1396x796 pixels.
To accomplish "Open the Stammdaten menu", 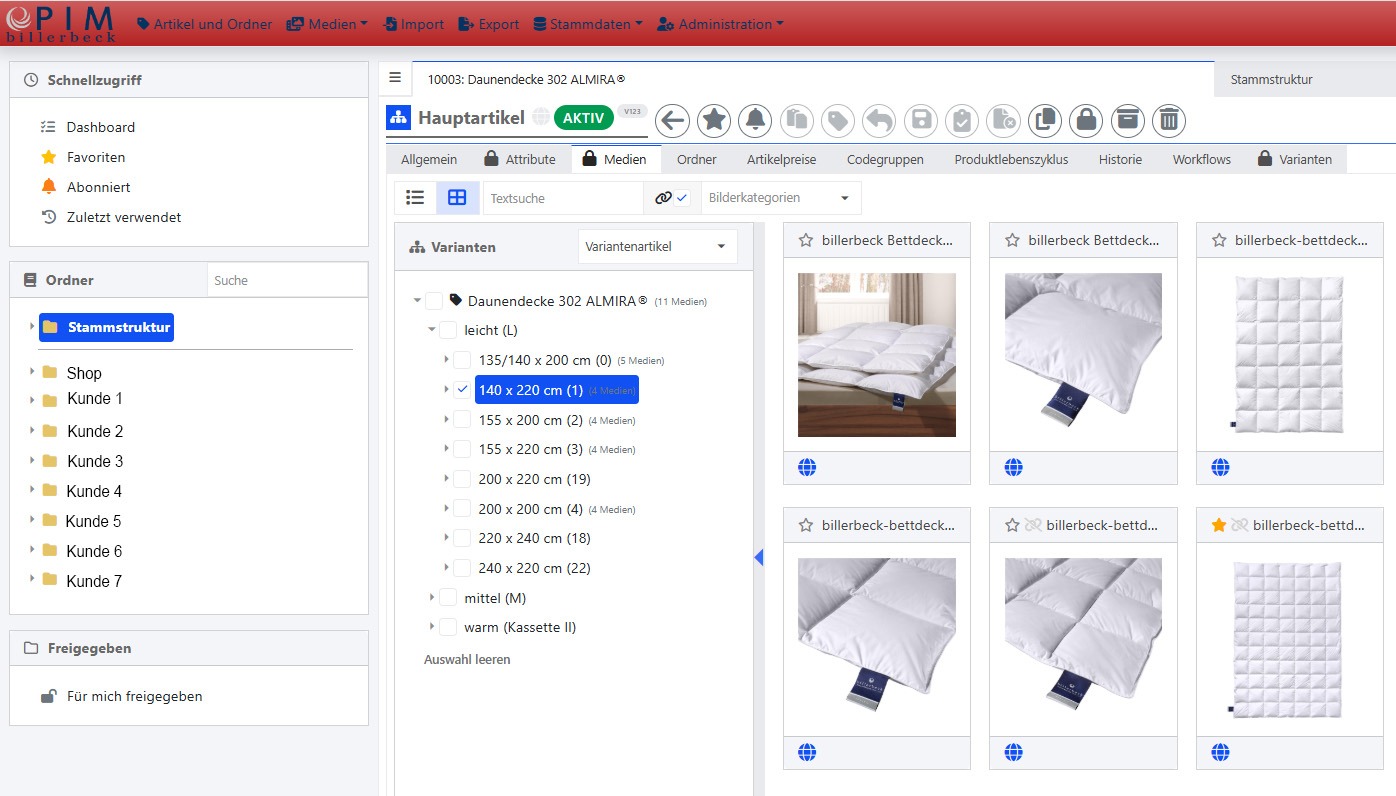I will coord(588,24).
